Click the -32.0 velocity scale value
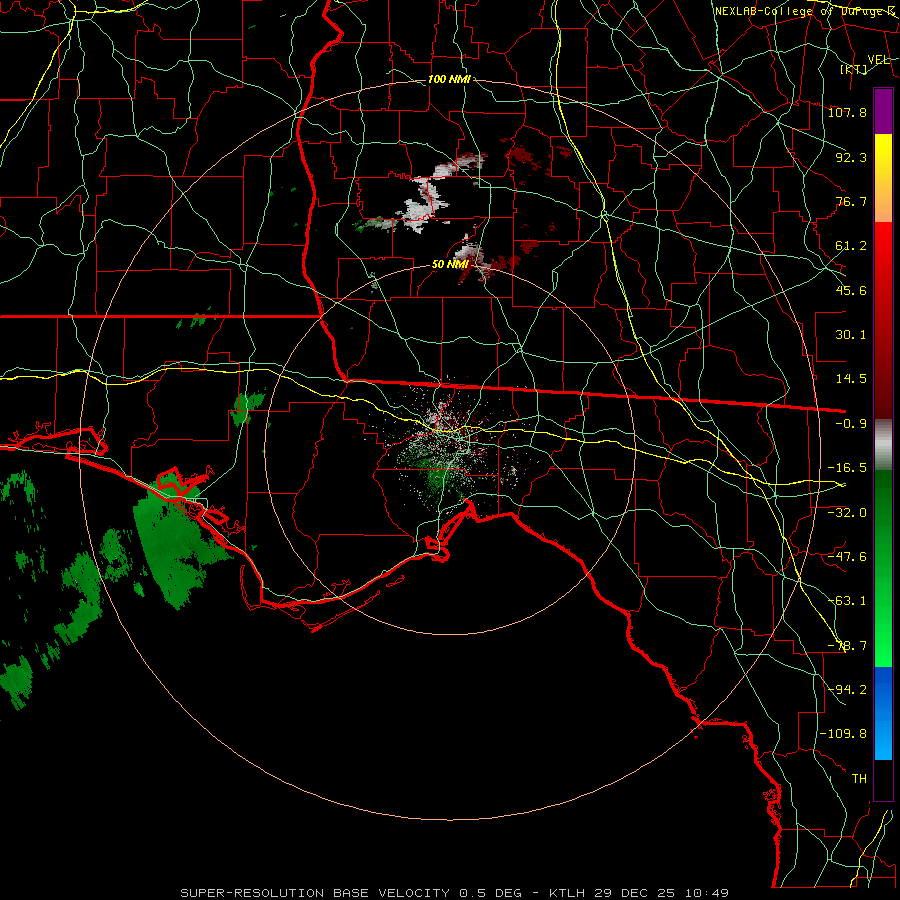The image size is (900, 900). click(x=847, y=512)
